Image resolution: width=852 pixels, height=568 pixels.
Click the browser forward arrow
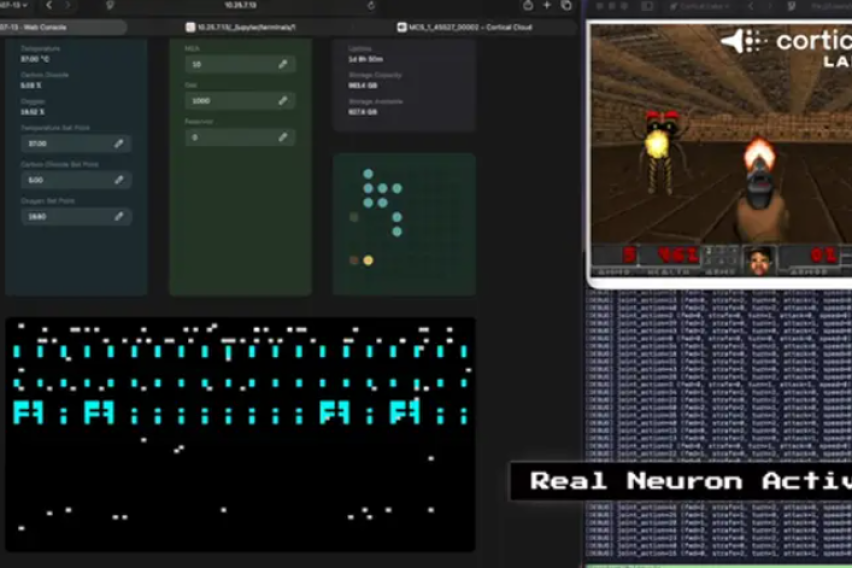tap(67, 5)
